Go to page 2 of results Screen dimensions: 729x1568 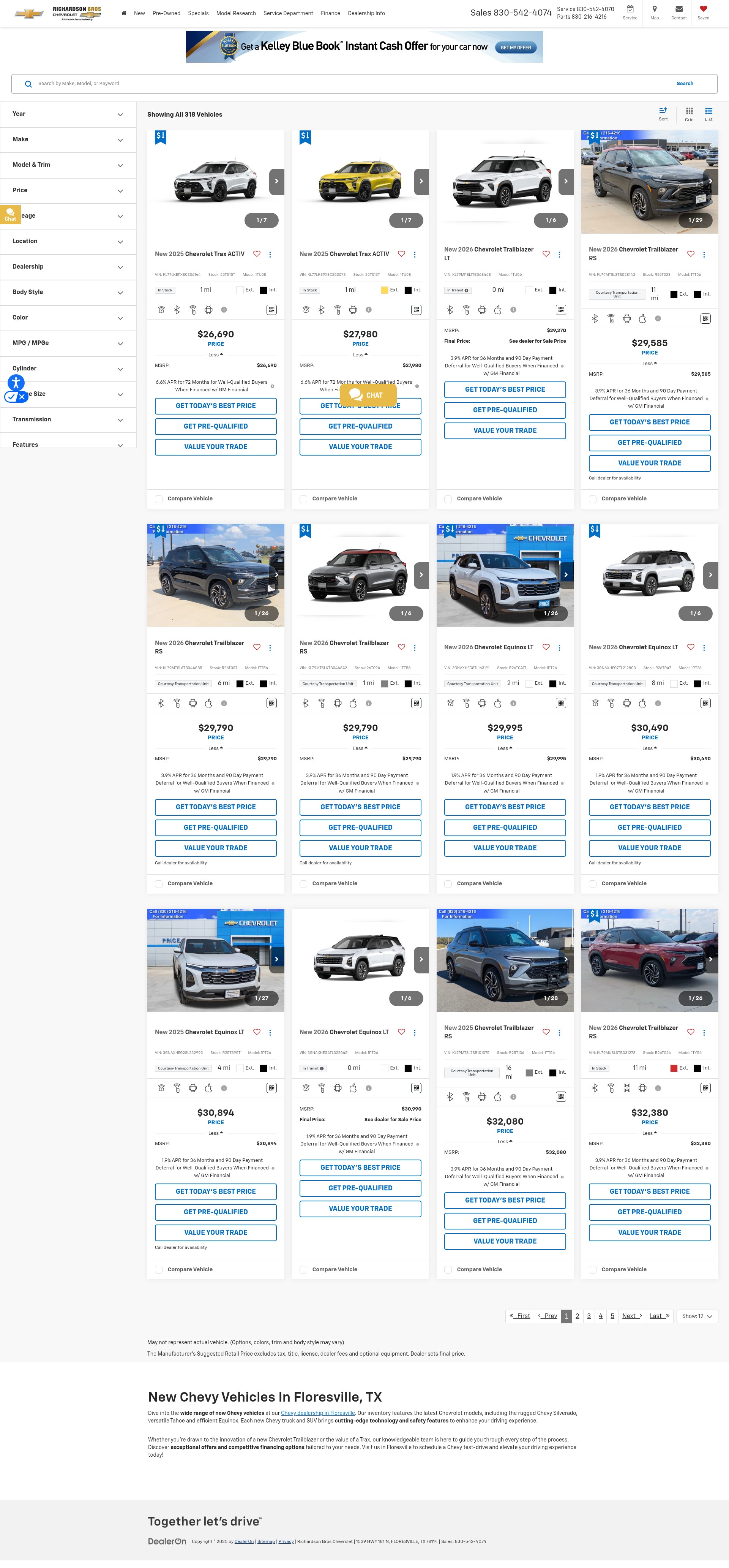point(578,1316)
